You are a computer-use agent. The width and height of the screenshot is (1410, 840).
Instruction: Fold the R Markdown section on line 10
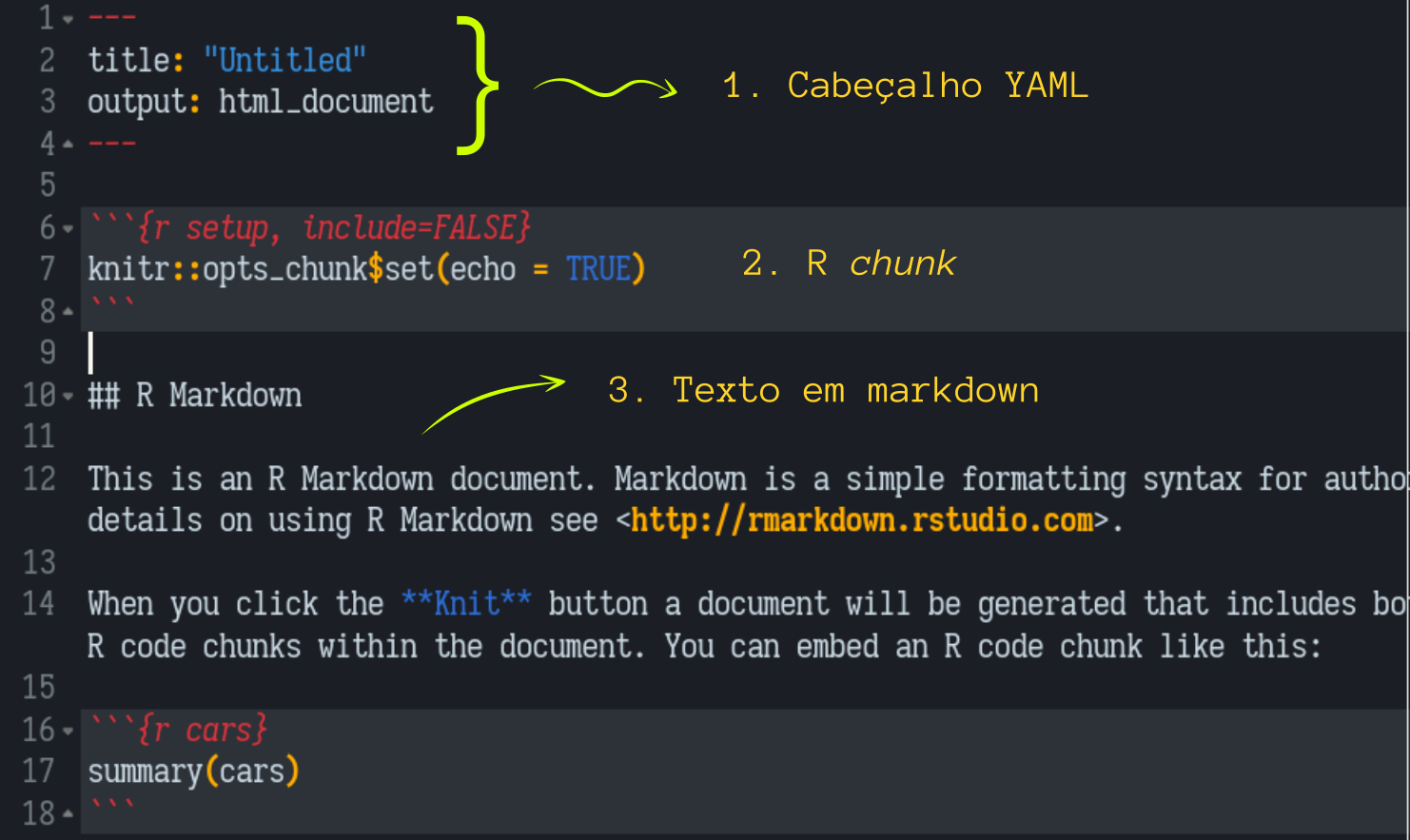(69, 396)
